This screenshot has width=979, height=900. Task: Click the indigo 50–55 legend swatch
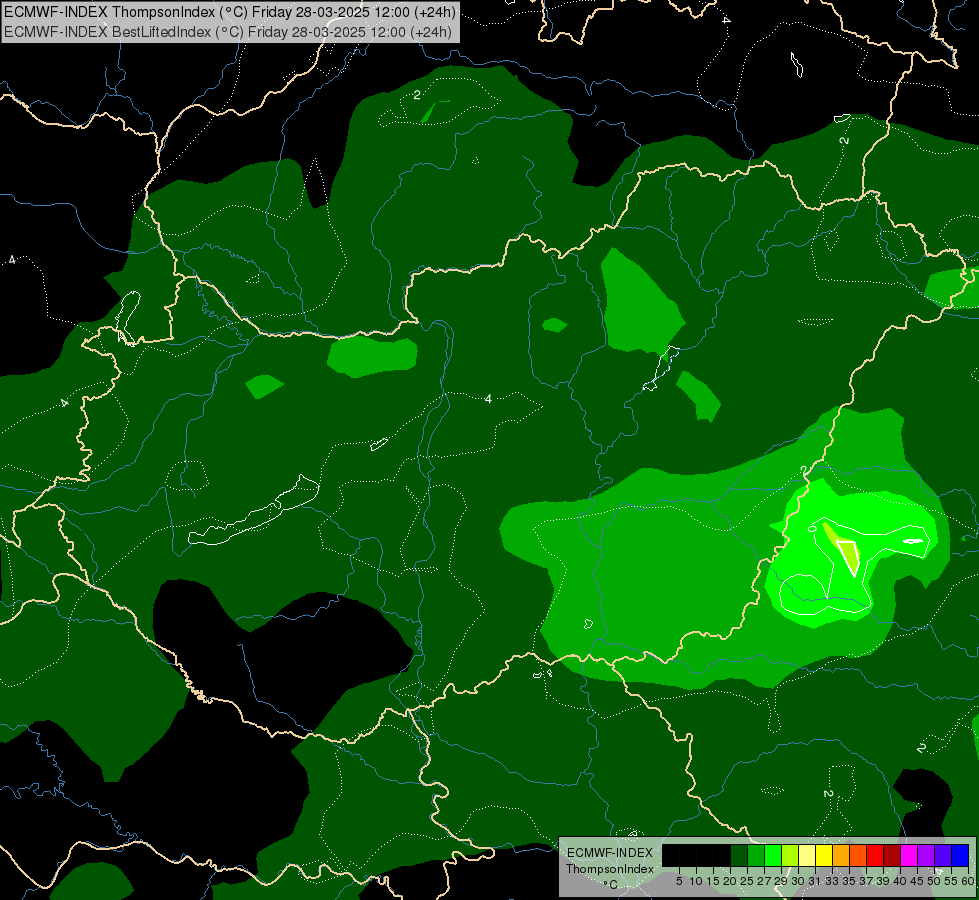click(x=943, y=855)
